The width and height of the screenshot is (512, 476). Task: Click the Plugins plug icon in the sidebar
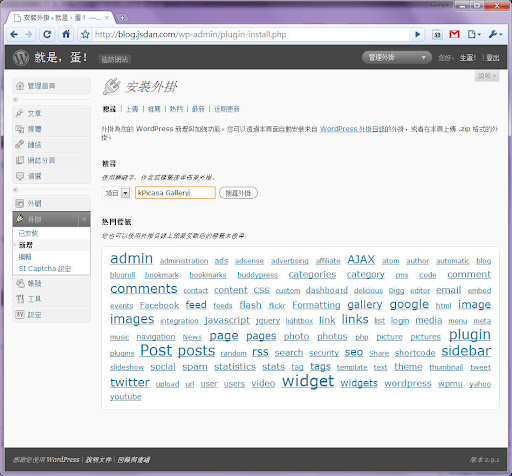coord(20,219)
